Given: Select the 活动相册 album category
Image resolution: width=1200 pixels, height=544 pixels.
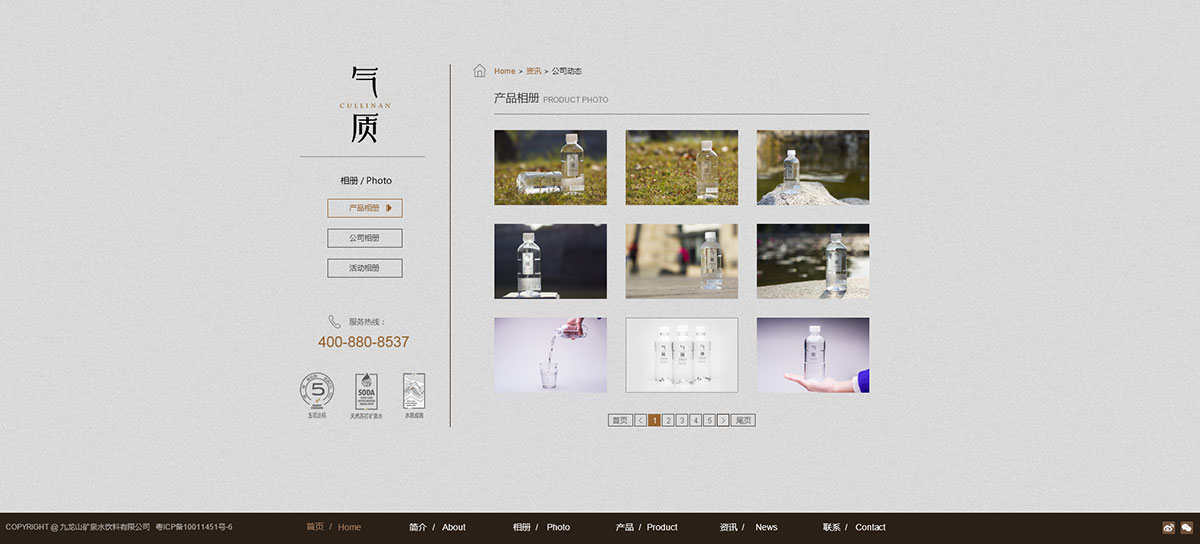Looking at the screenshot, I should pyautogui.click(x=364, y=268).
